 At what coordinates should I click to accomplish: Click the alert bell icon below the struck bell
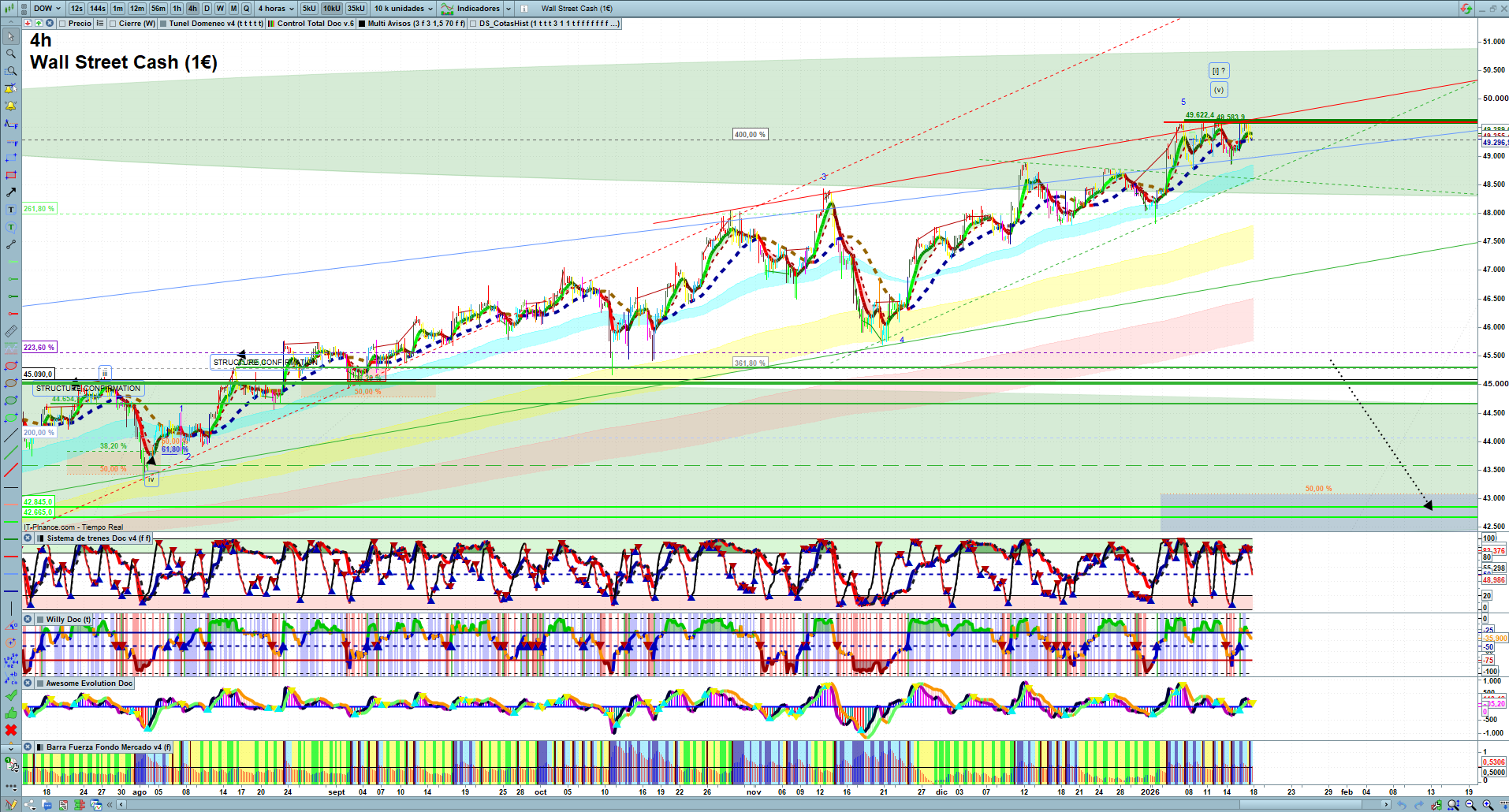point(11,106)
